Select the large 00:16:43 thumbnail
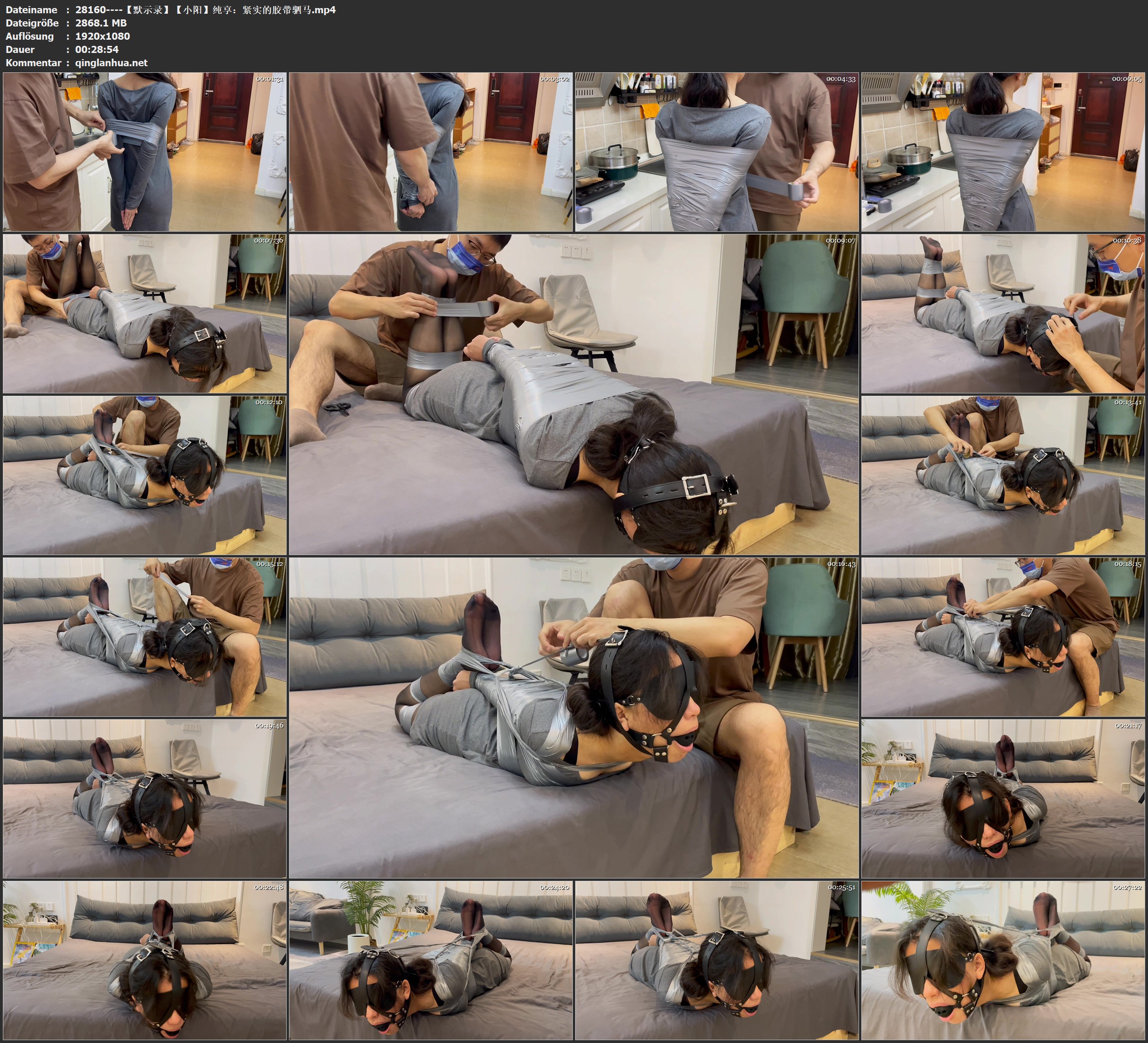Image resolution: width=1148 pixels, height=1043 pixels. (x=573, y=717)
